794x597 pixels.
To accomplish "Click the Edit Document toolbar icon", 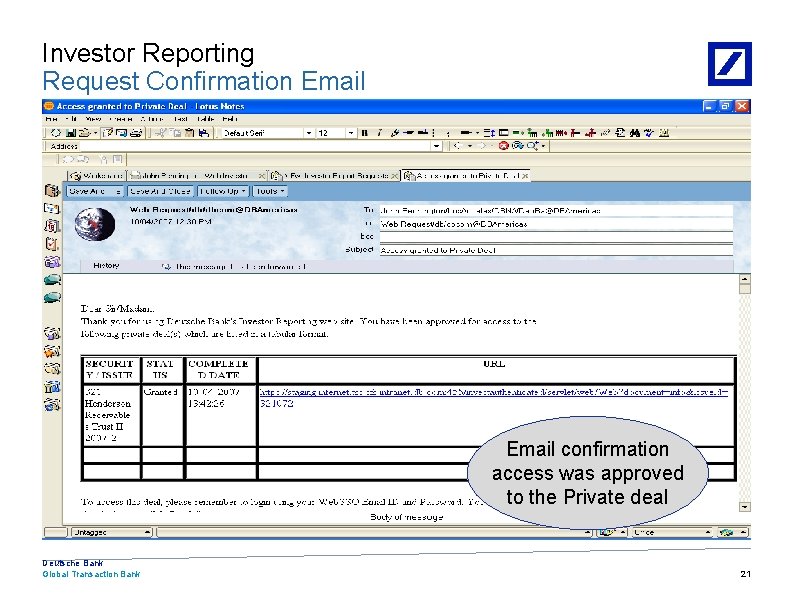I will pyautogui.click(x=108, y=133).
